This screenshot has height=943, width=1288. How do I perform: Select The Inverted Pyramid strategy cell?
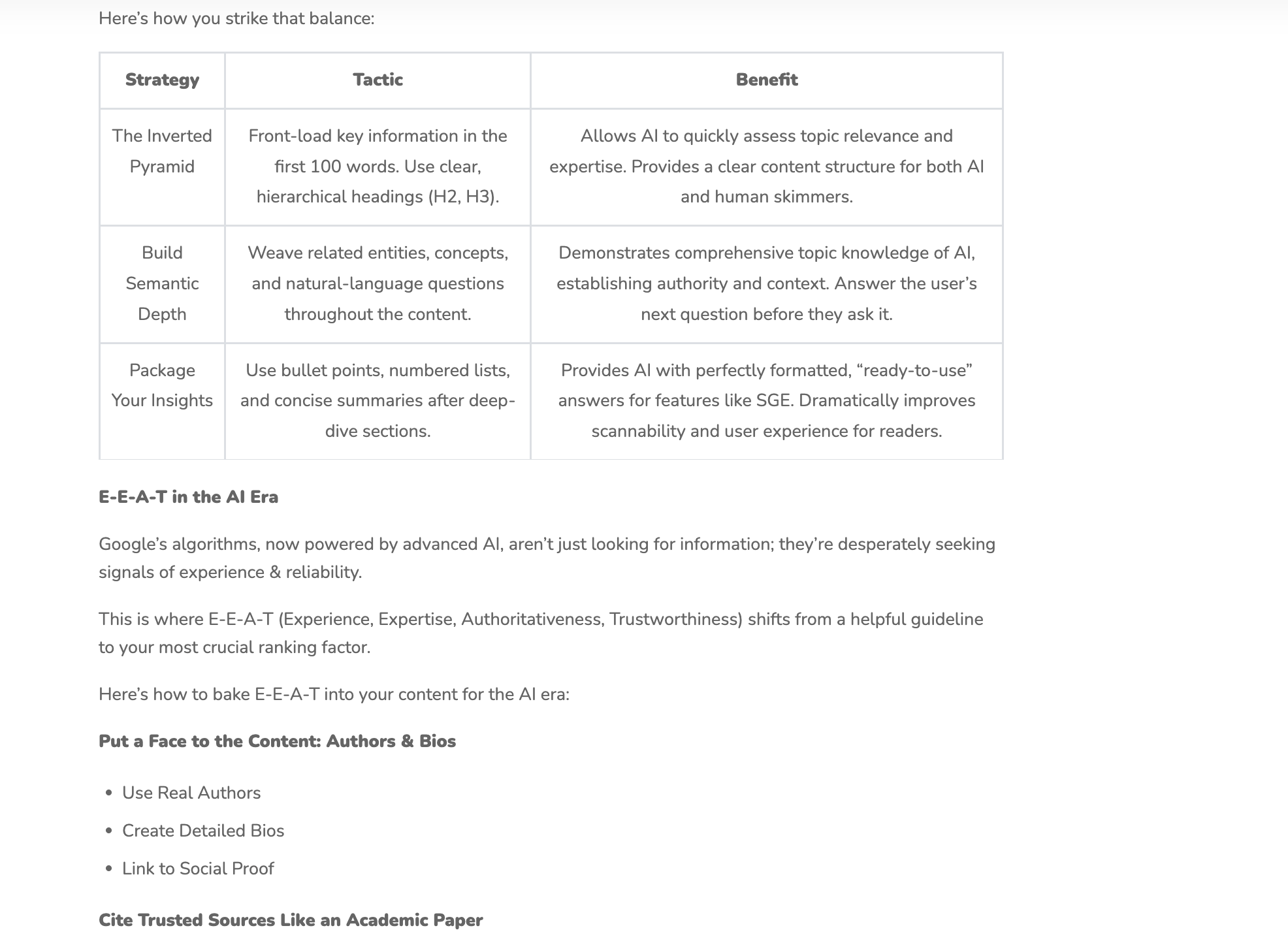162,151
